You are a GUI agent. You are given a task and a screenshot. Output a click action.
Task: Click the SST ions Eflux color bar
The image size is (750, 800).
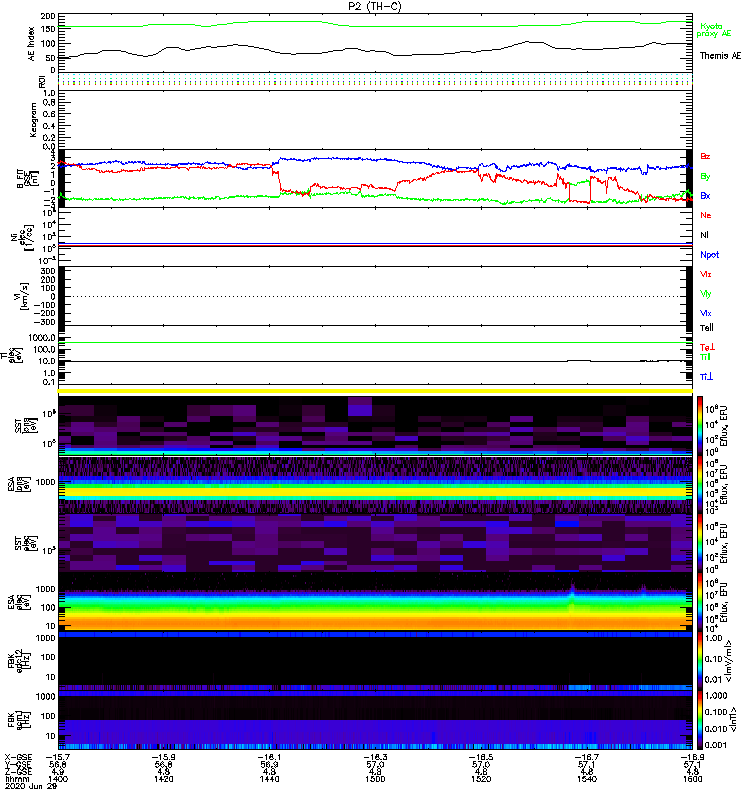[700, 426]
